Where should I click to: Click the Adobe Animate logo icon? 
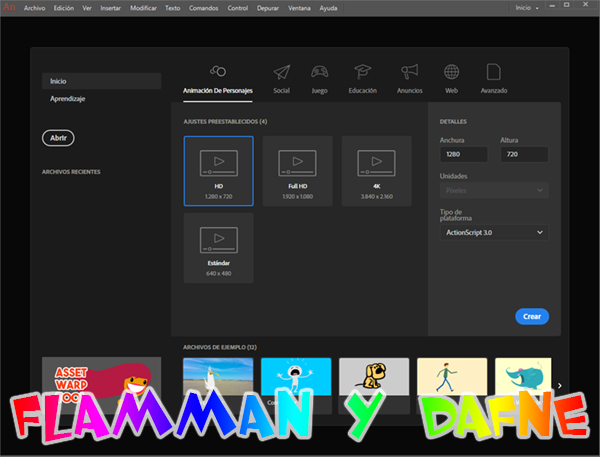pyautogui.click(x=9, y=7)
